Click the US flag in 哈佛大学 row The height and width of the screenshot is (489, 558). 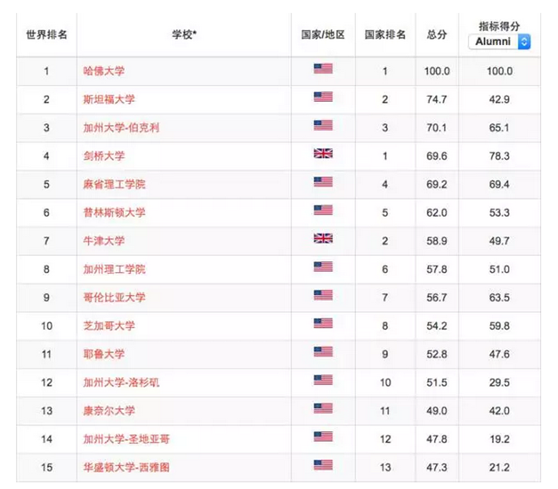pos(323,68)
